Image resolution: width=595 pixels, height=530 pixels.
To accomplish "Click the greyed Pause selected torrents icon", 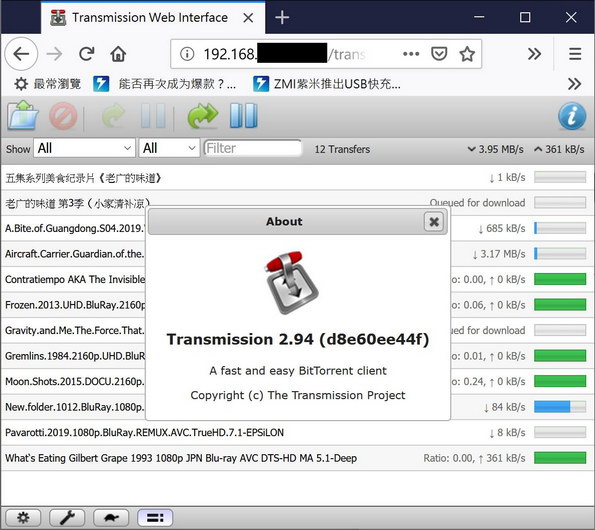I will [x=153, y=116].
